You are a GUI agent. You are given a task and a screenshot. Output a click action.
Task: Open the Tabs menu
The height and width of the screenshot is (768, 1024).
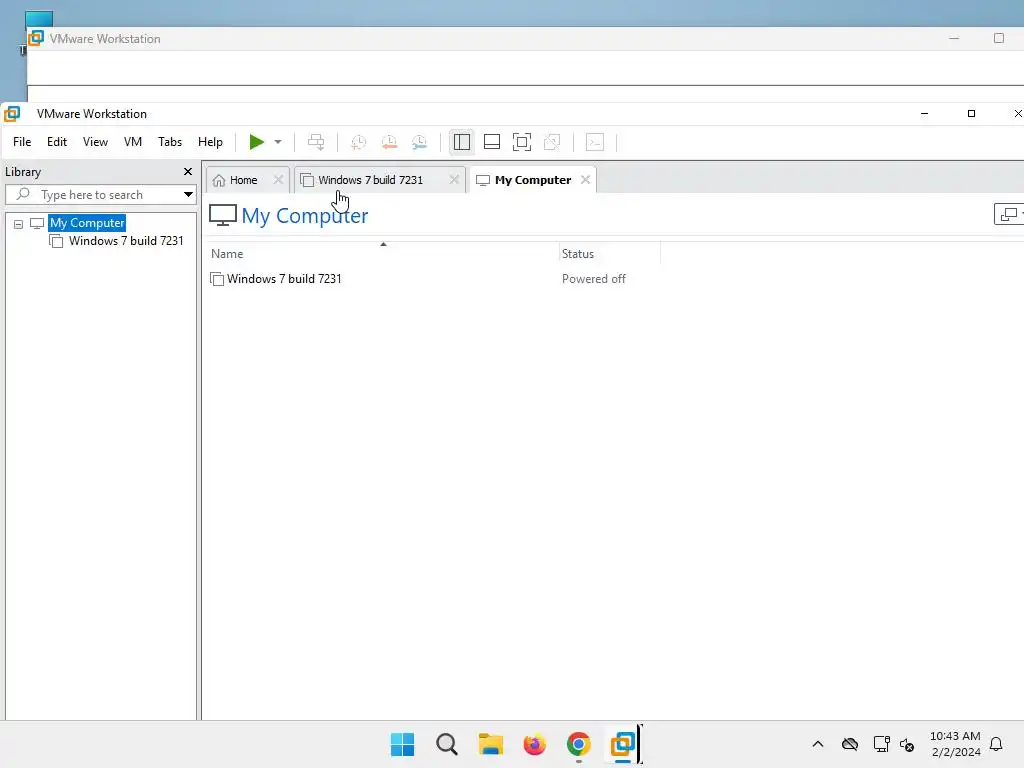(170, 142)
